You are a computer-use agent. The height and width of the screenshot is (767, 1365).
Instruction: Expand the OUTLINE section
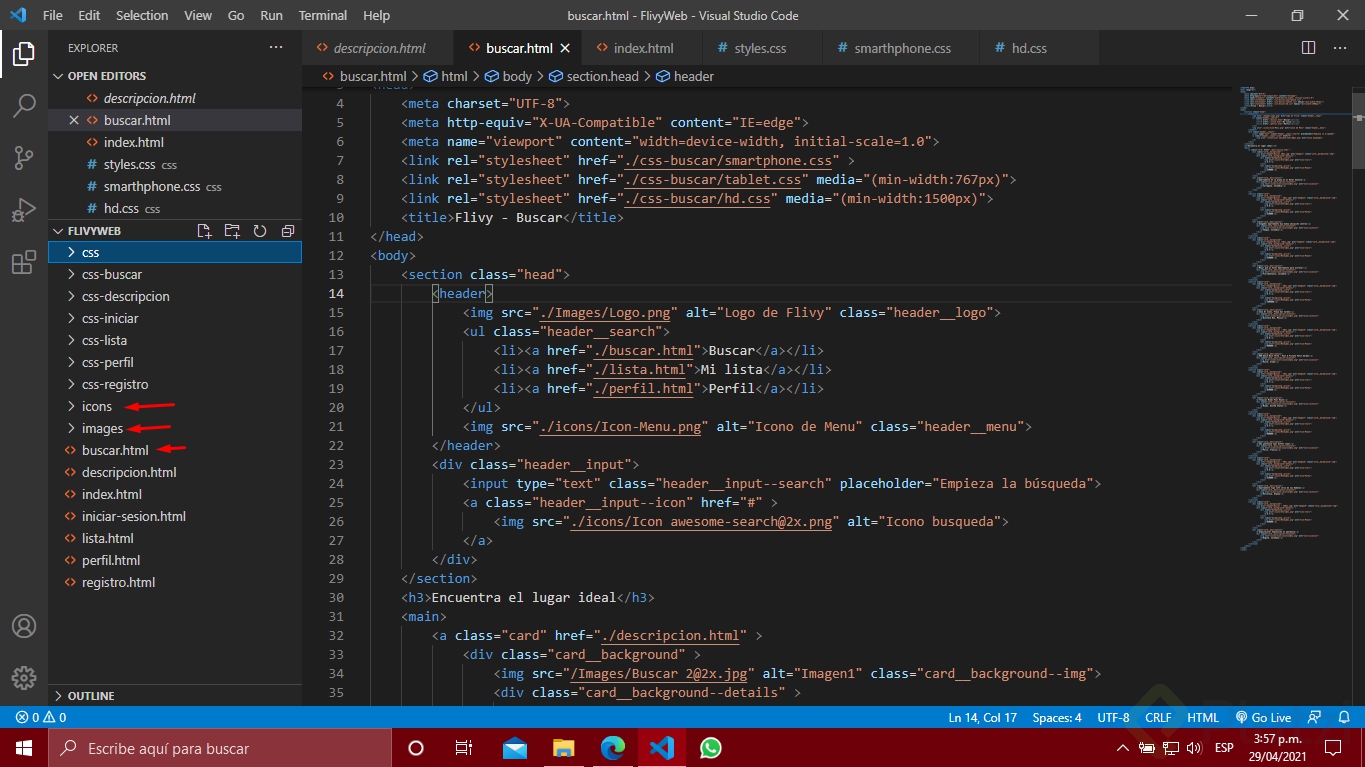(175, 695)
